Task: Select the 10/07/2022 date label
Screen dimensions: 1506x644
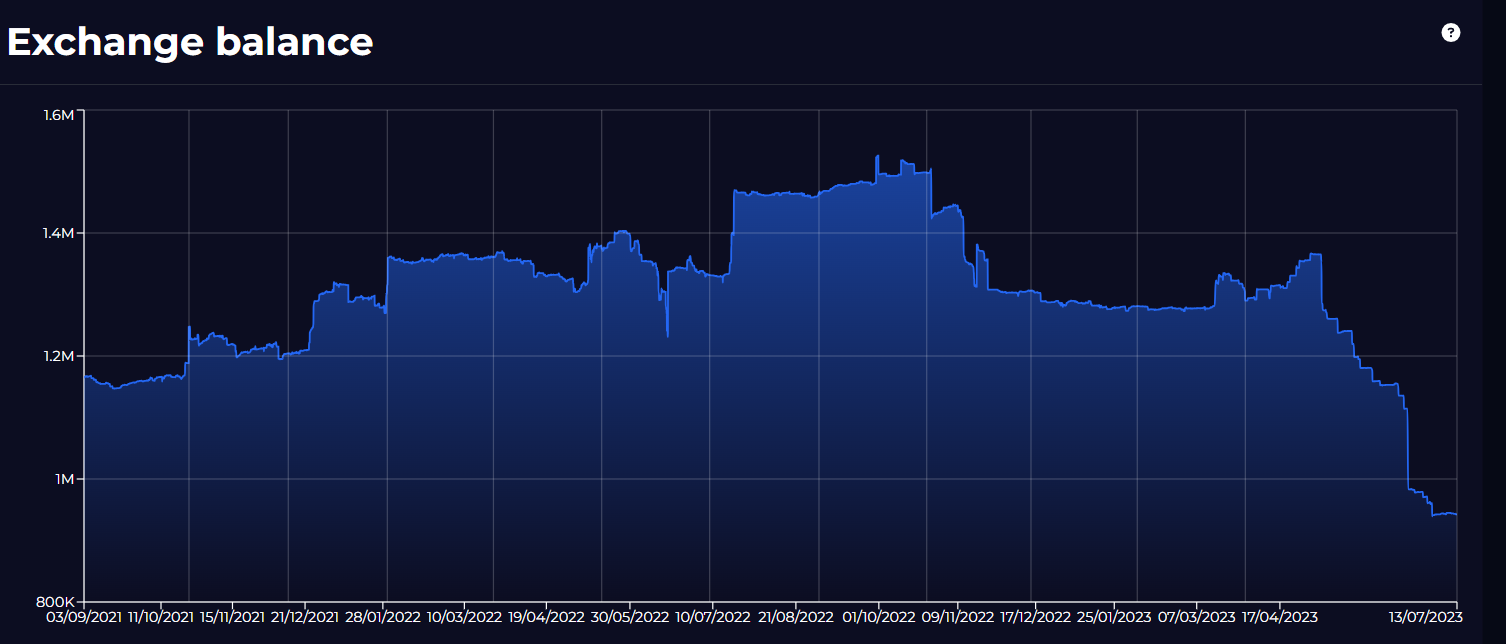Action: pos(713,617)
